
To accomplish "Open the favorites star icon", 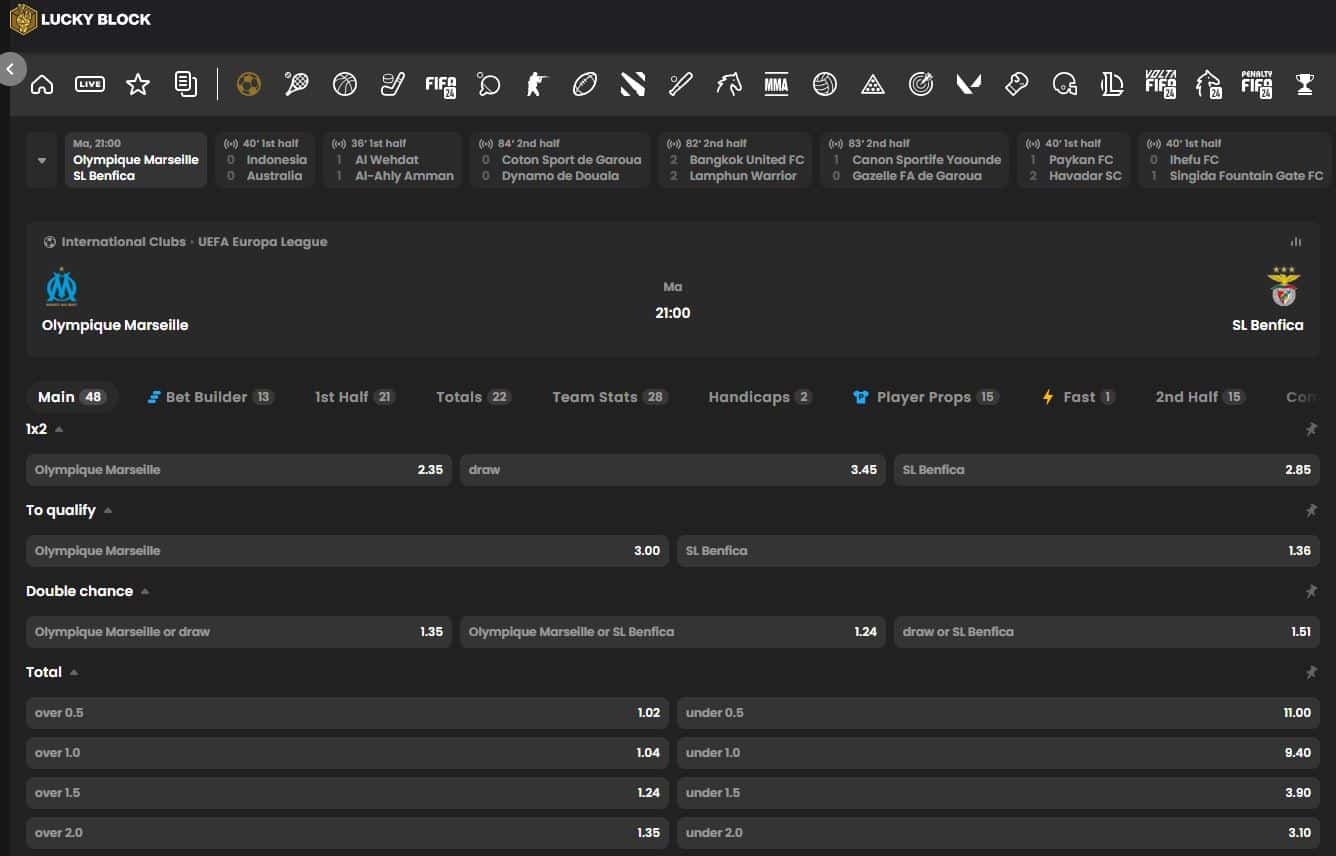I will point(138,84).
